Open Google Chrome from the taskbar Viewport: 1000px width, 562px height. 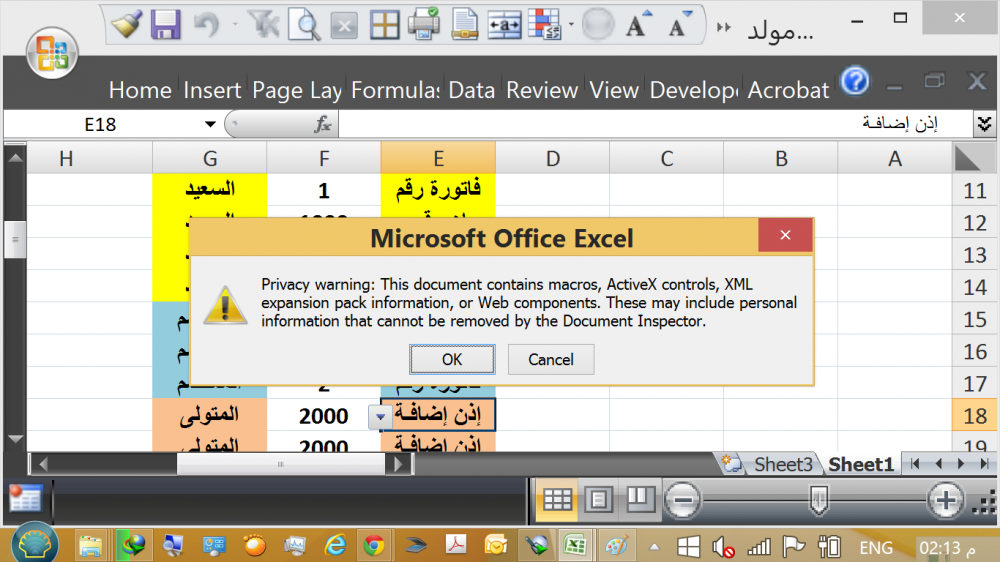(374, 545)
